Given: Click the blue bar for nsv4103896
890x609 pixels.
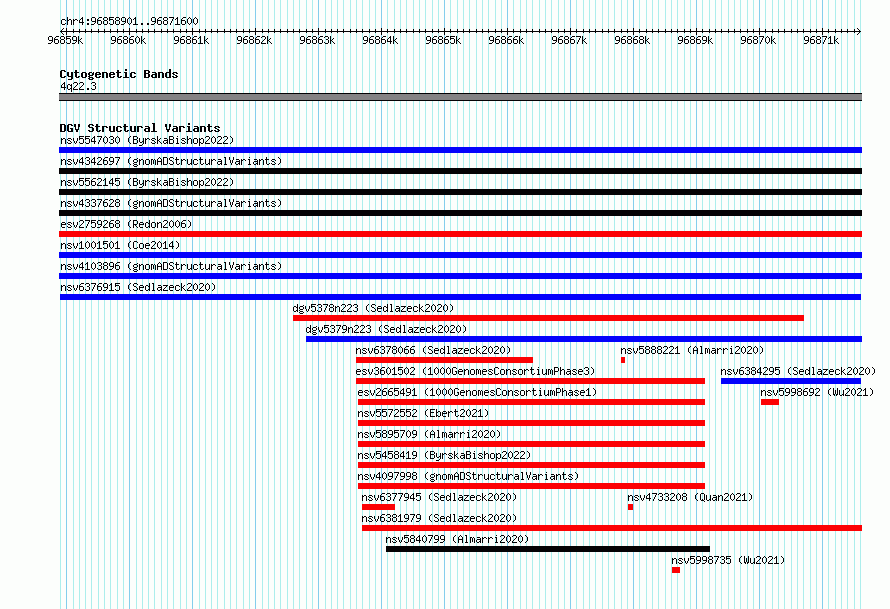Looking at the screenshot, I should pos(460,276).
